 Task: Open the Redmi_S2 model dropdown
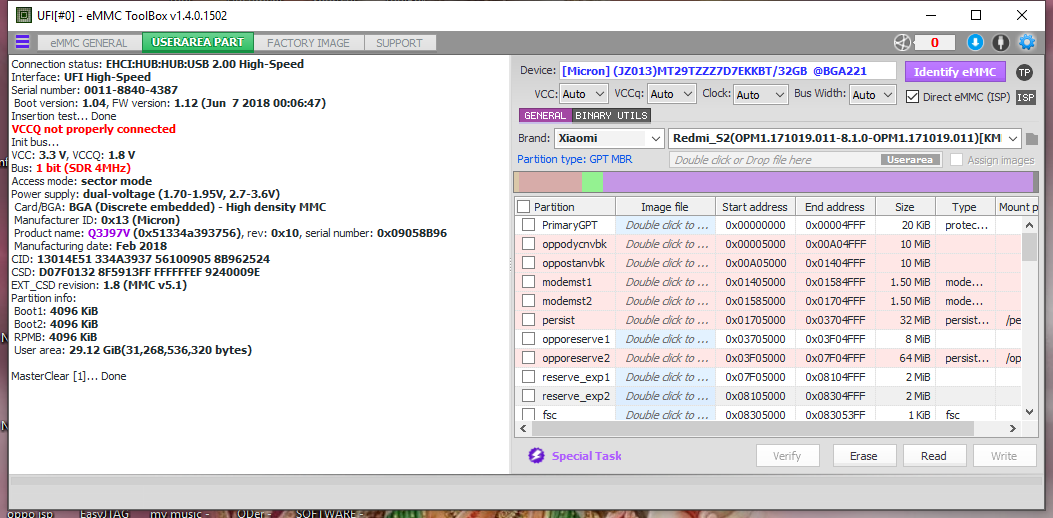pos(845,139)
